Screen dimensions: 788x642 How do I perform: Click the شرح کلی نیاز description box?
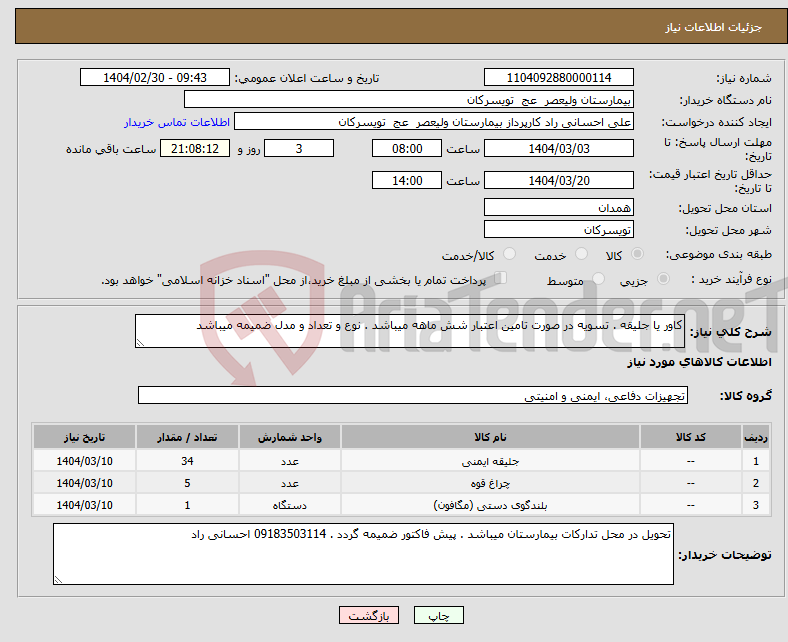point(410,331)
